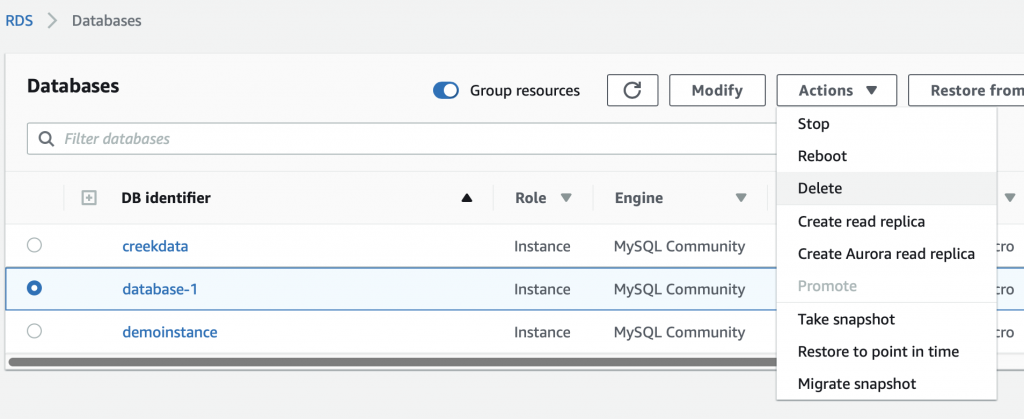Choose Take snapshot from Actions menu
The width and height of the screenshot is (1024, 419).
tap(886, 319)
